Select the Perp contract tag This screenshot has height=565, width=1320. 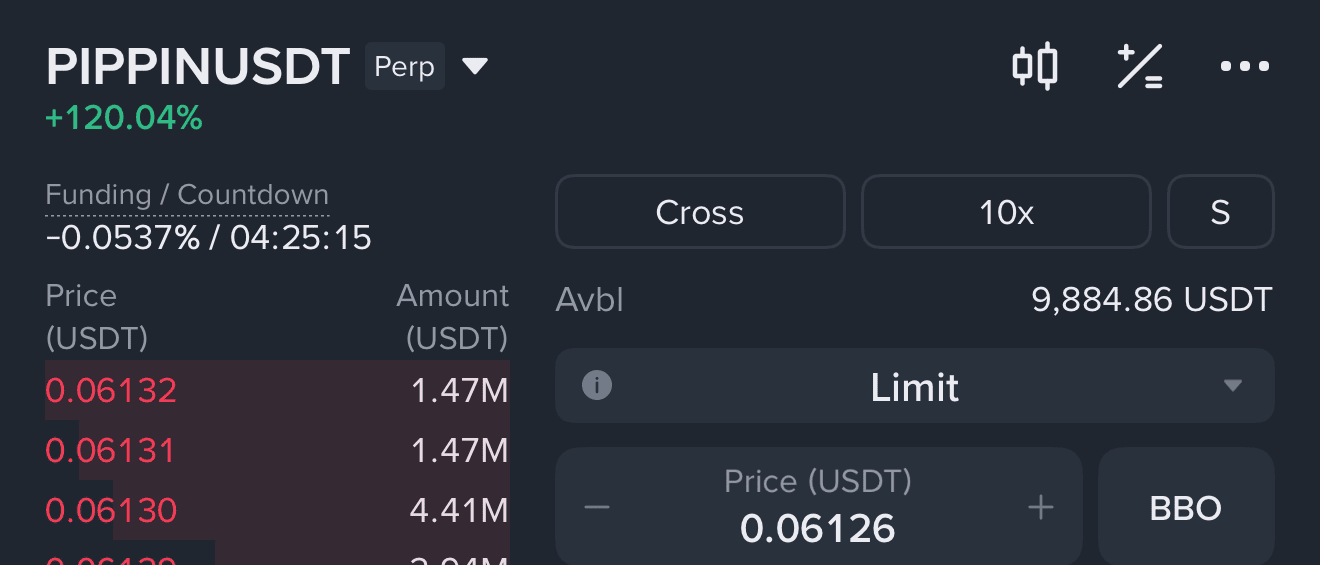click(405, 67)
